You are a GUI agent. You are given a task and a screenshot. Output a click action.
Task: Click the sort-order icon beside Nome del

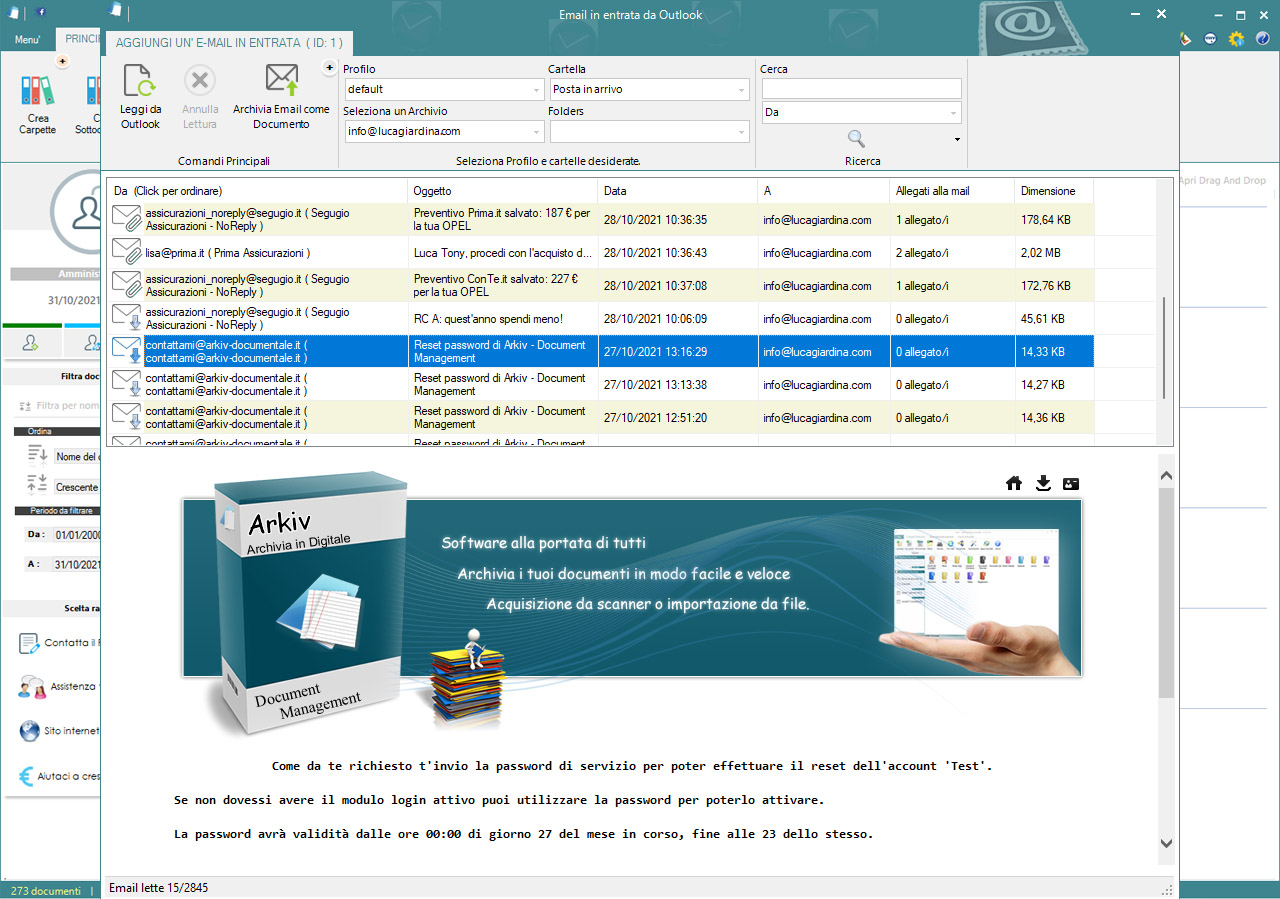(37, 455)
